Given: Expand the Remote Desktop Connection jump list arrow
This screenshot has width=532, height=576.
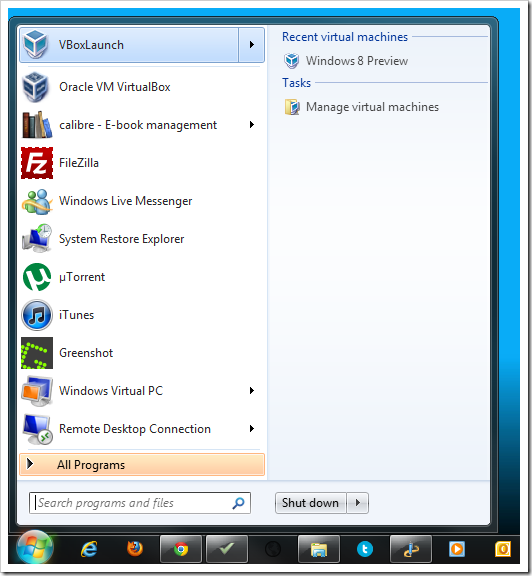Looking at the screenshot, I should (x=252, y=429).
